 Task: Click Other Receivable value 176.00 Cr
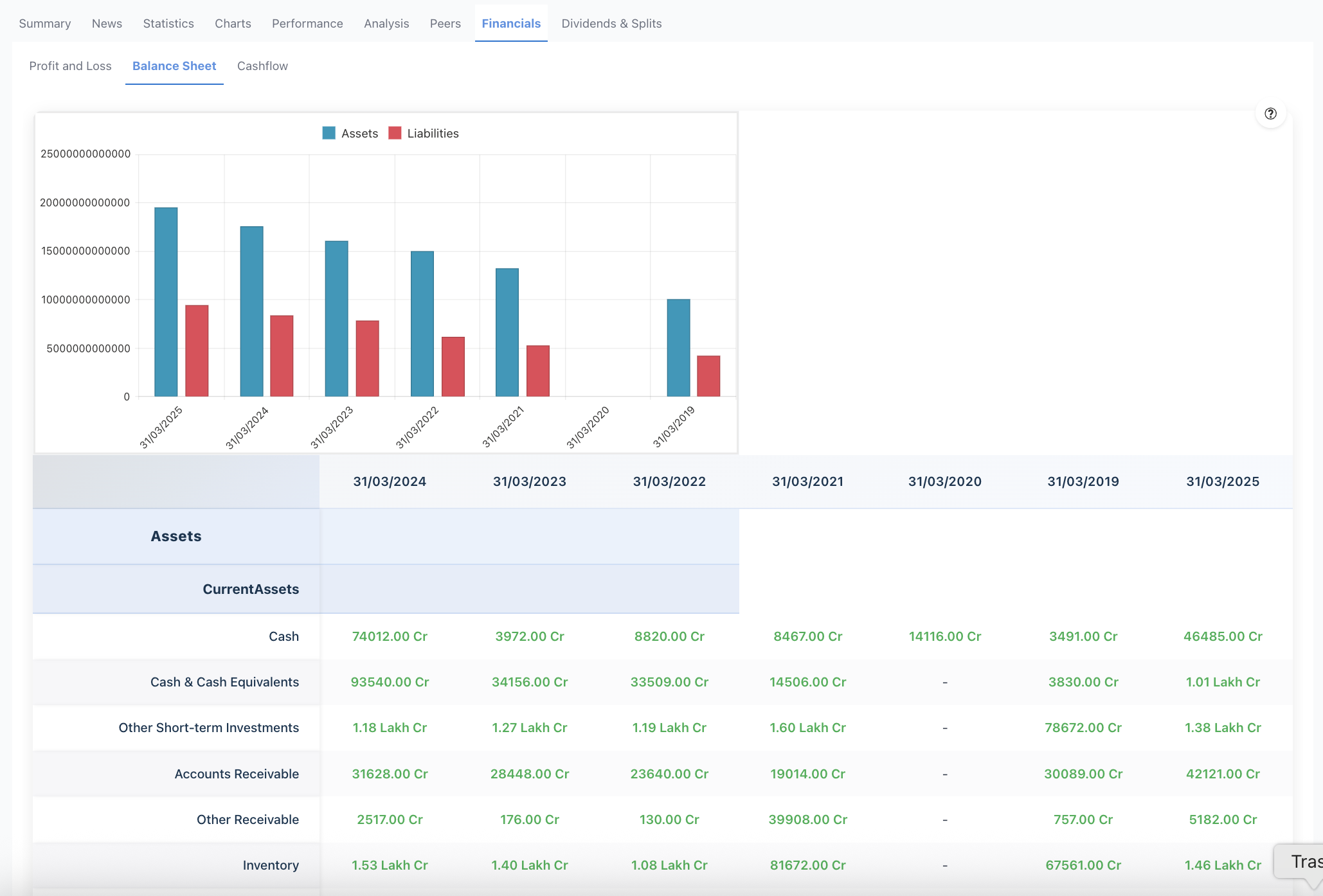(530, 820)
